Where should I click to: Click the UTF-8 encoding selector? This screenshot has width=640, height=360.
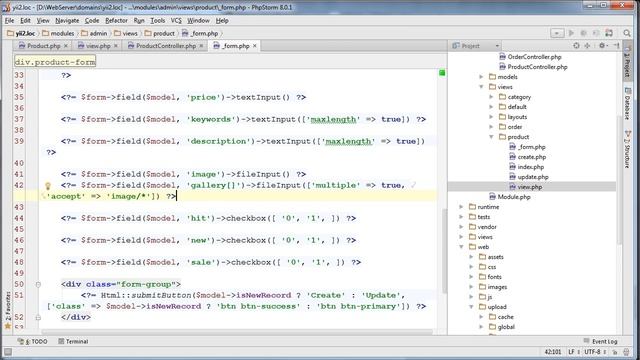[x=594, y=351]
